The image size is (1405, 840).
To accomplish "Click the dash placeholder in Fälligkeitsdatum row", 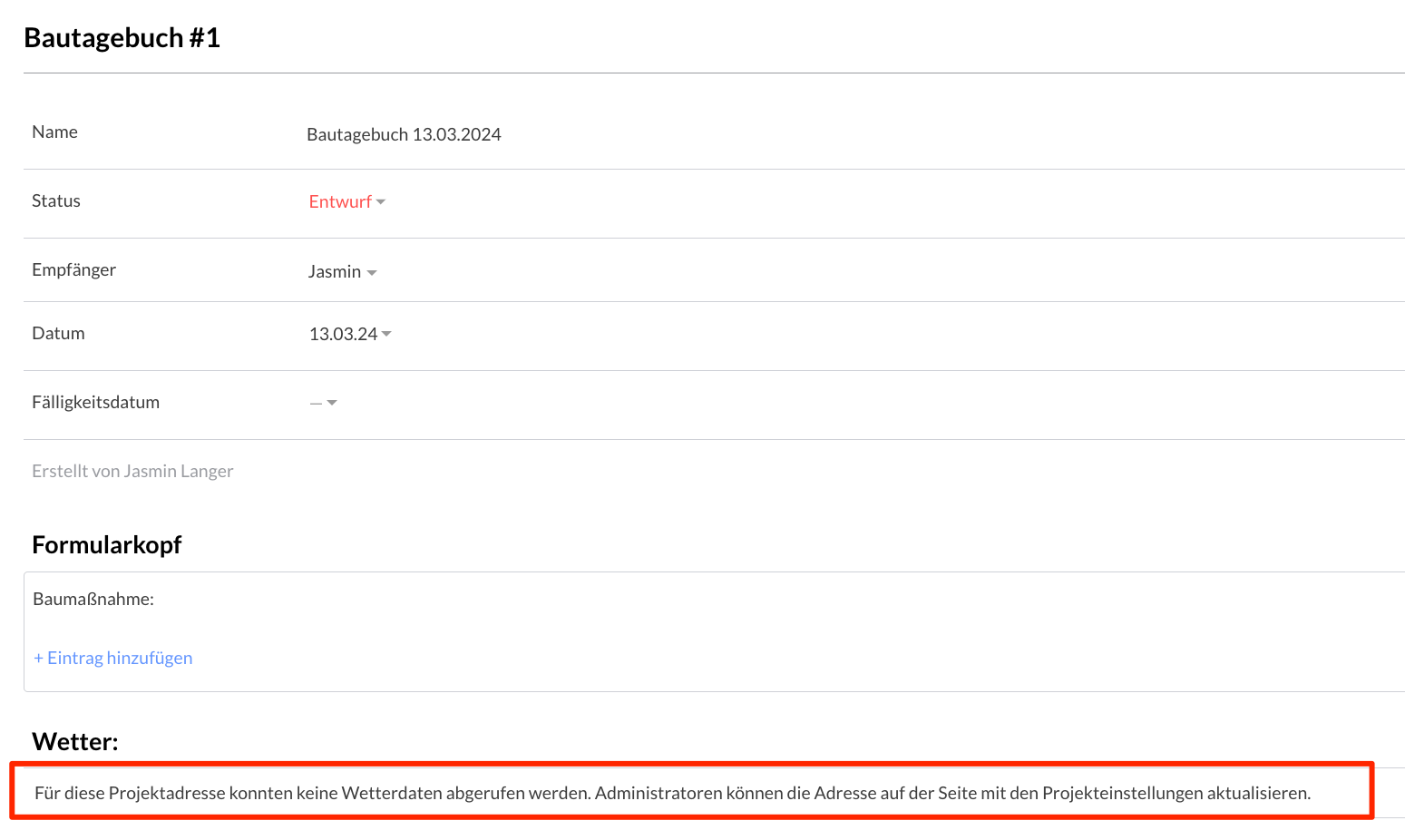I will [316, 404].
